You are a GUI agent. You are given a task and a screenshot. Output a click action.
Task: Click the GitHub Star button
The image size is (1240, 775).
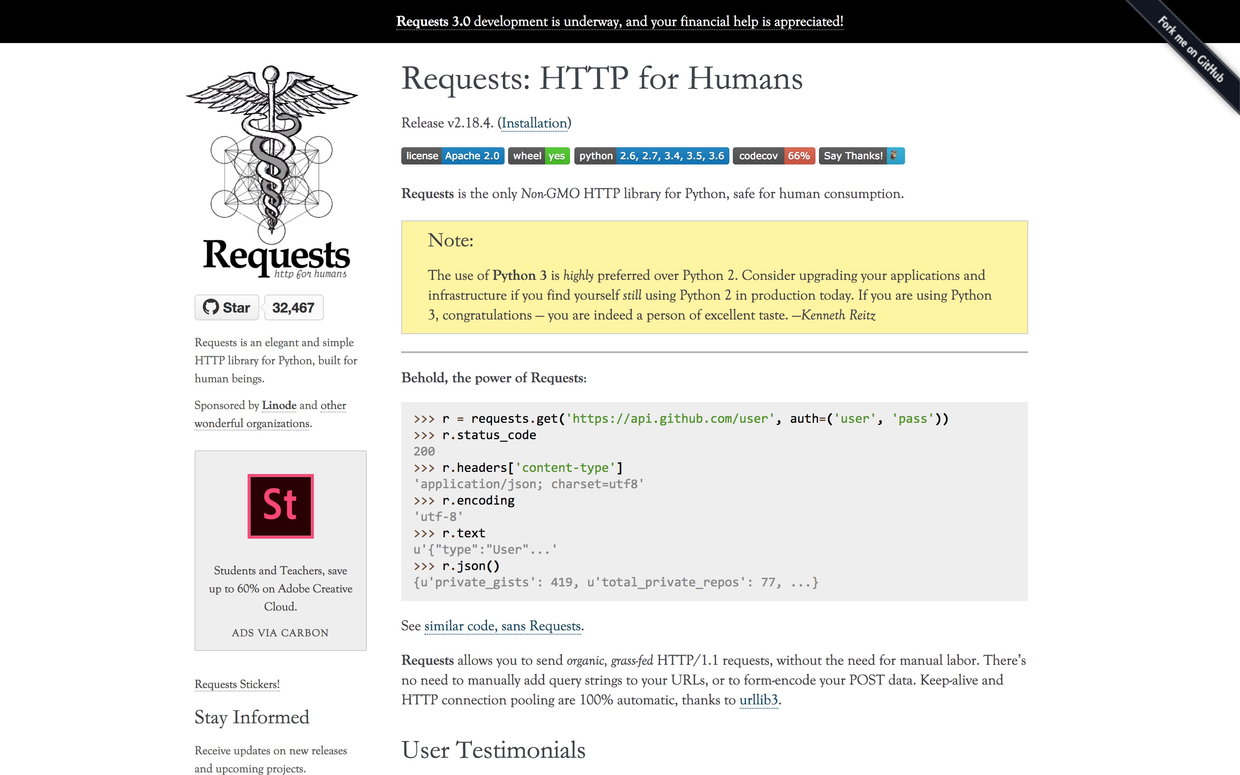[x=227, y=307]
